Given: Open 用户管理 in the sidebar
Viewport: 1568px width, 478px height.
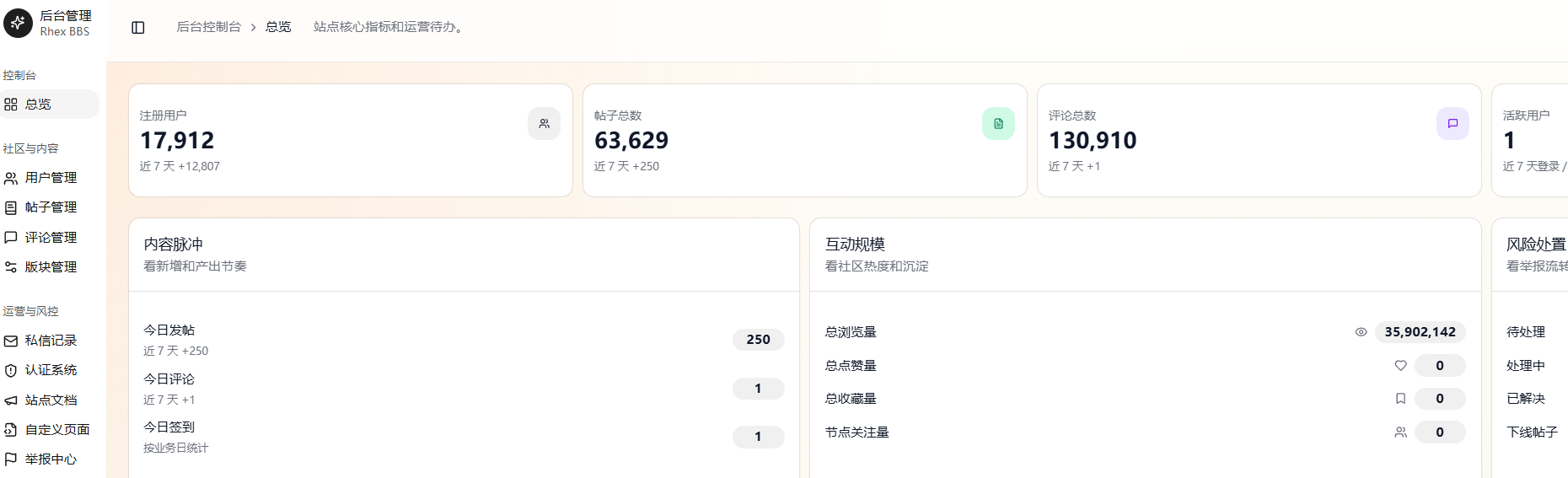Looking at the screenshot, I should click(50, 178).
